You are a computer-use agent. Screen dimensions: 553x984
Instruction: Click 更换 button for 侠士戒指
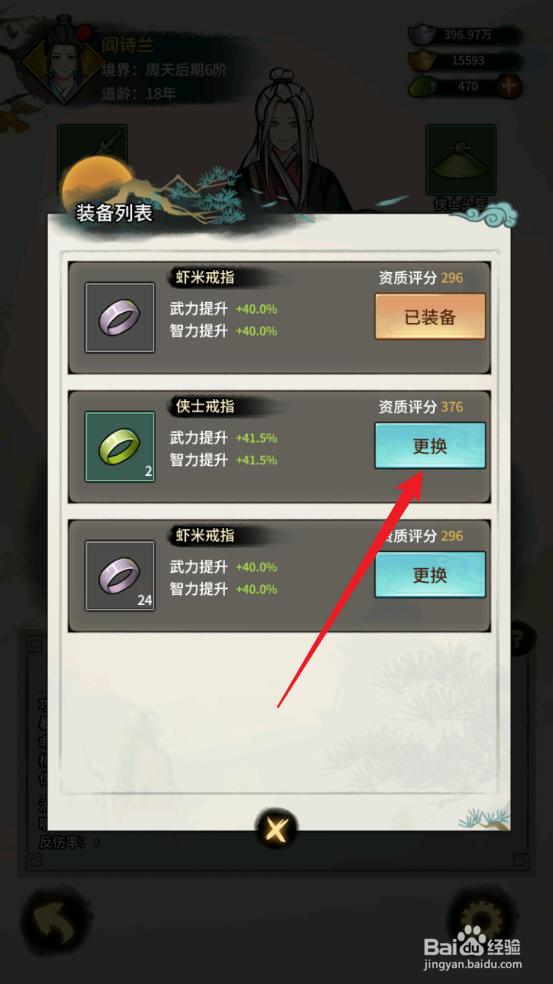click(x=430, y=446)
